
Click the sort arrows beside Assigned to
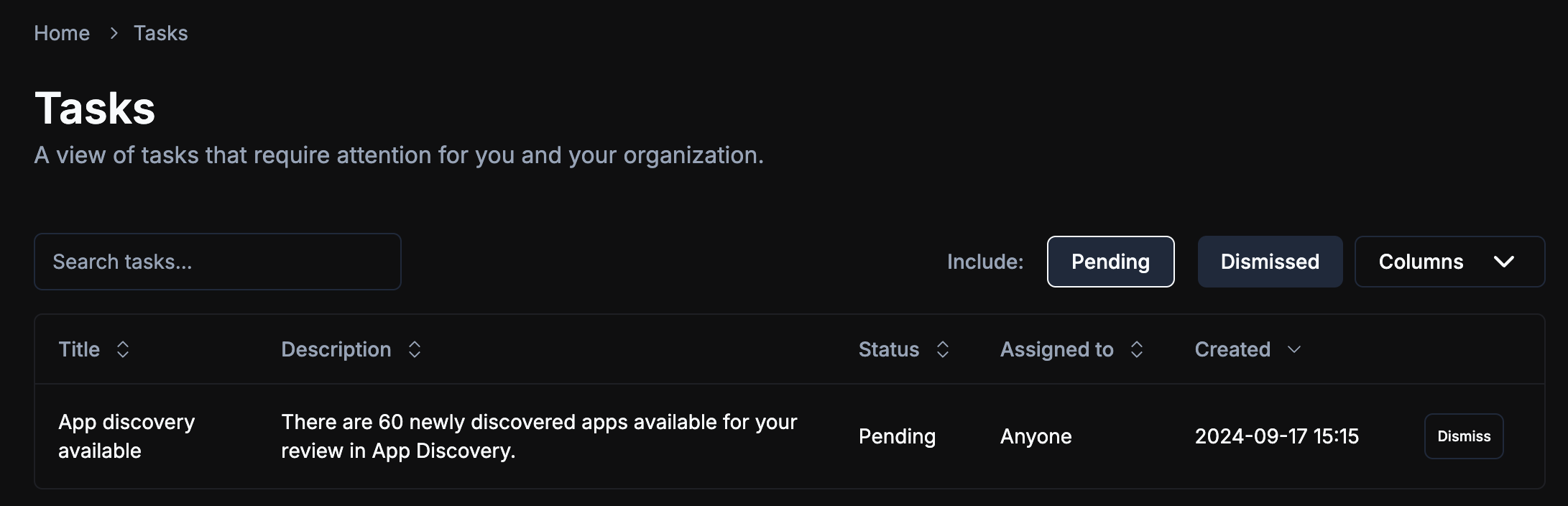click(1137, 349)
